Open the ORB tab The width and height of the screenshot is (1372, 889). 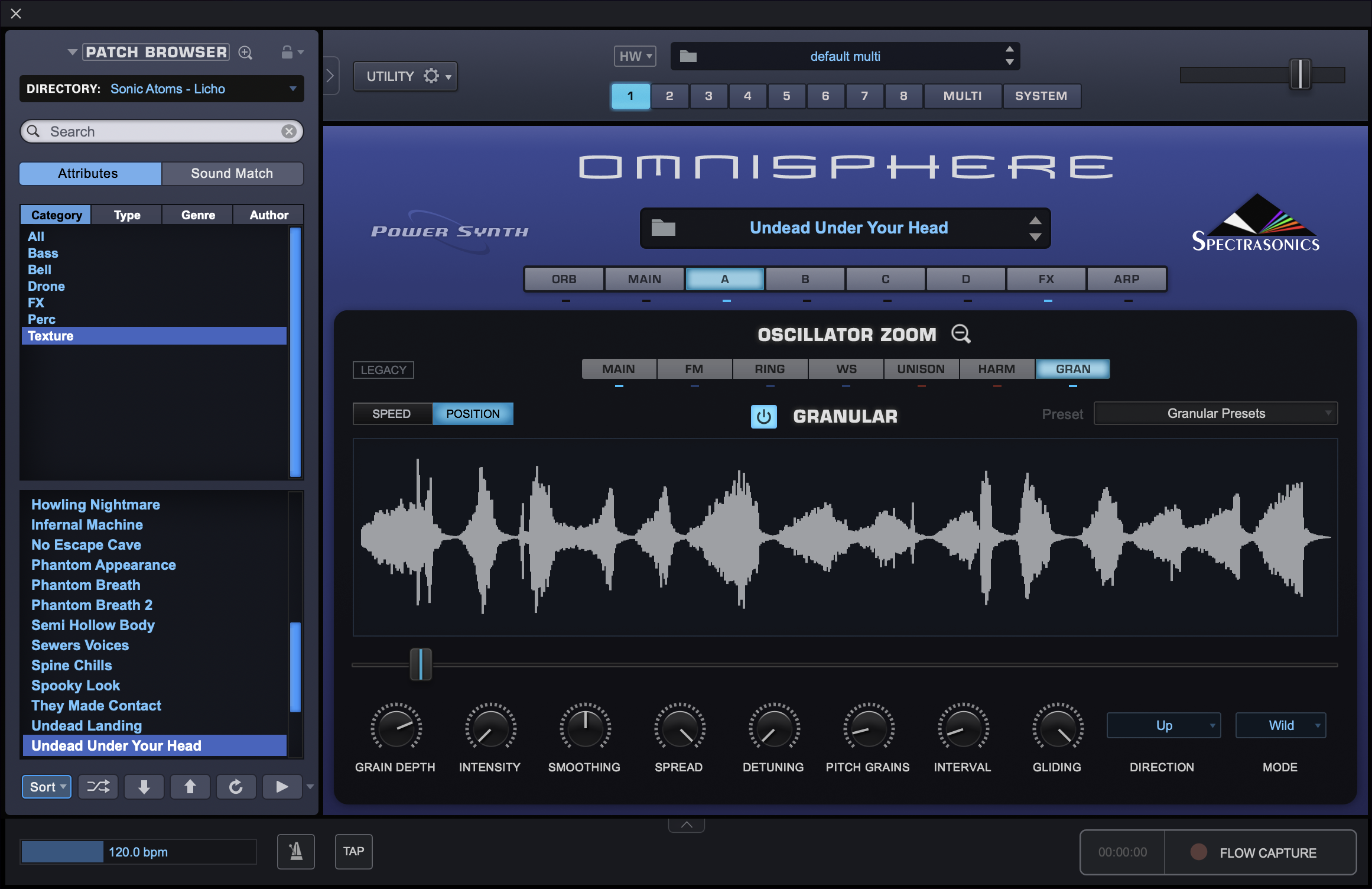point(564,279)
